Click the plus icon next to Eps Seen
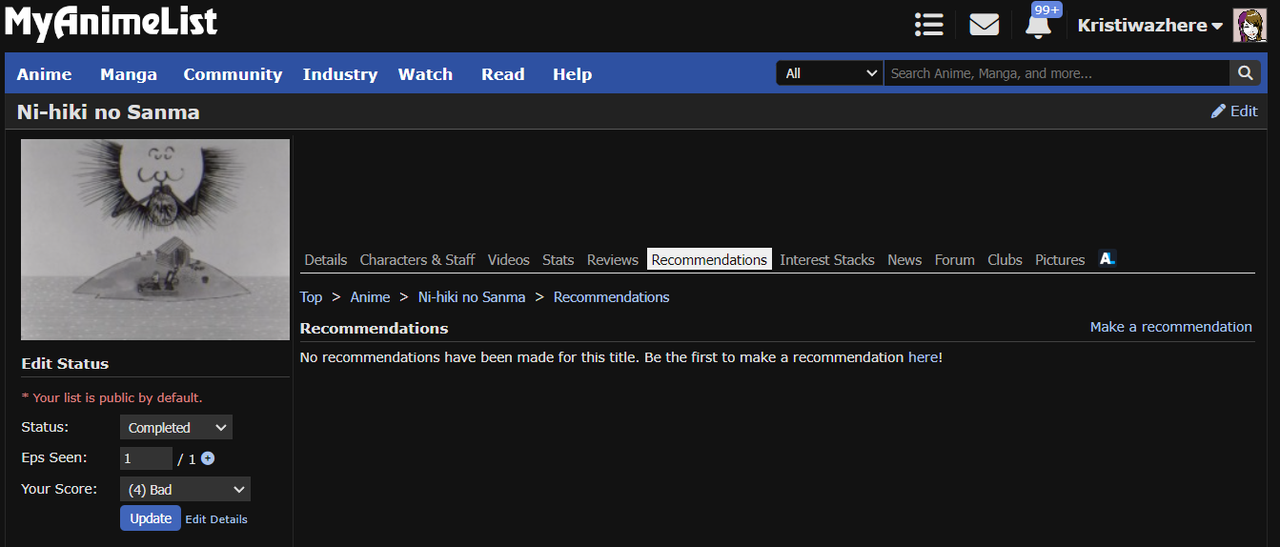 (x=208, y=459)
